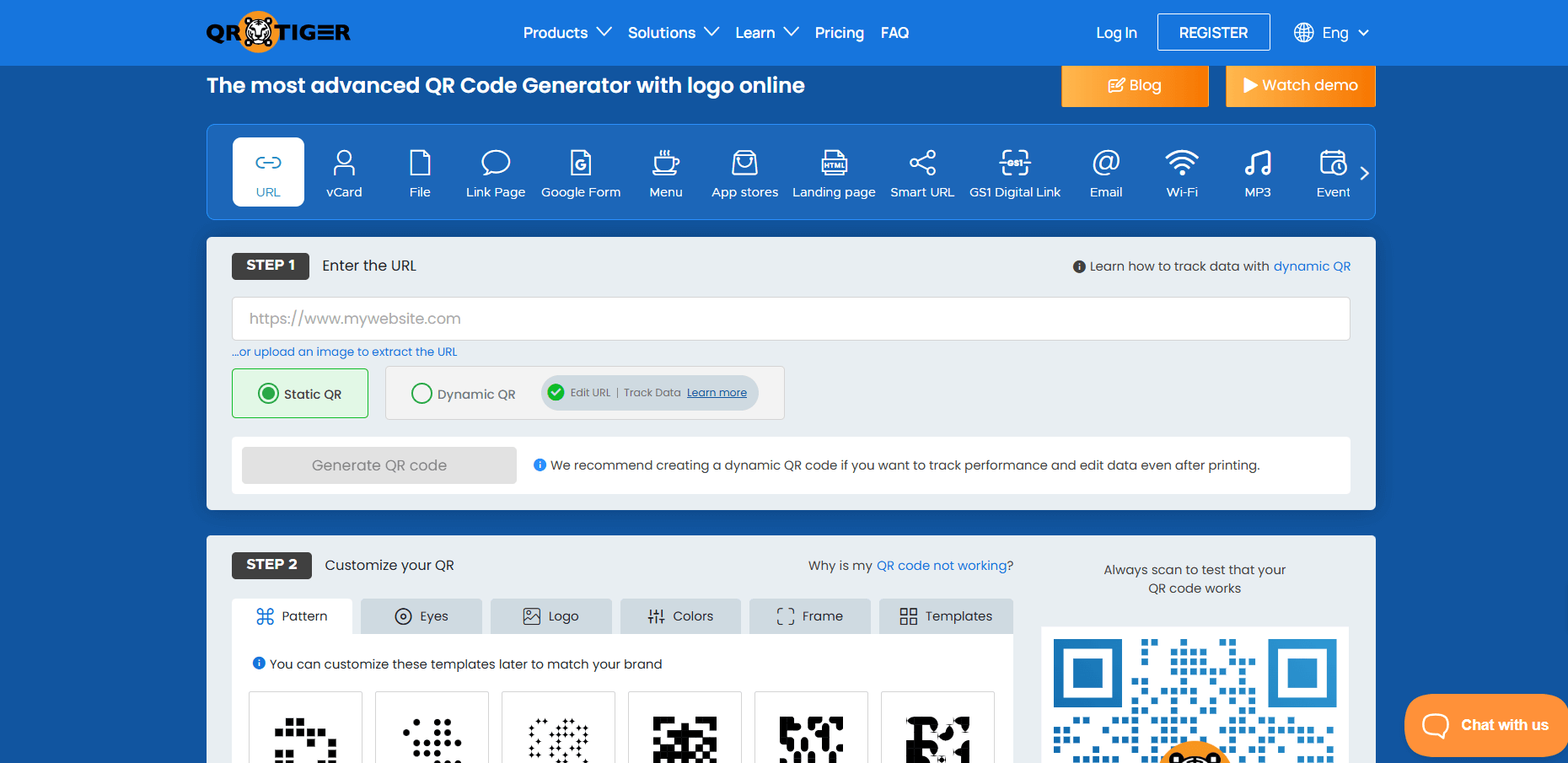Screen dimensions: 1568x763
Task: Open the Blog button
Action: pos(1135,86)
